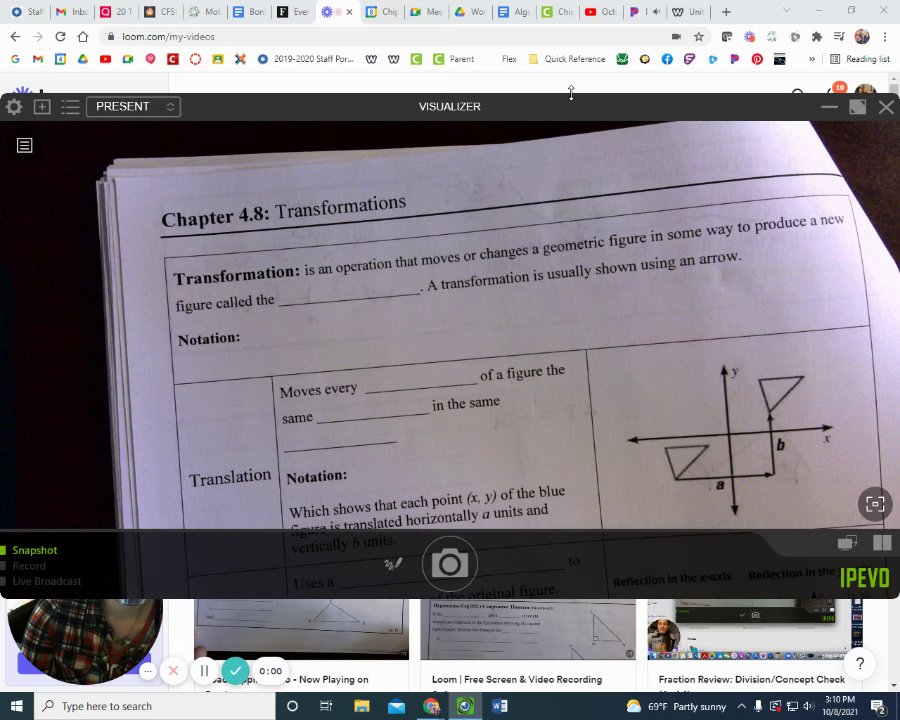900x720 pixels.
Task: Click the Chrome back arrow
Action: [15, 37]
